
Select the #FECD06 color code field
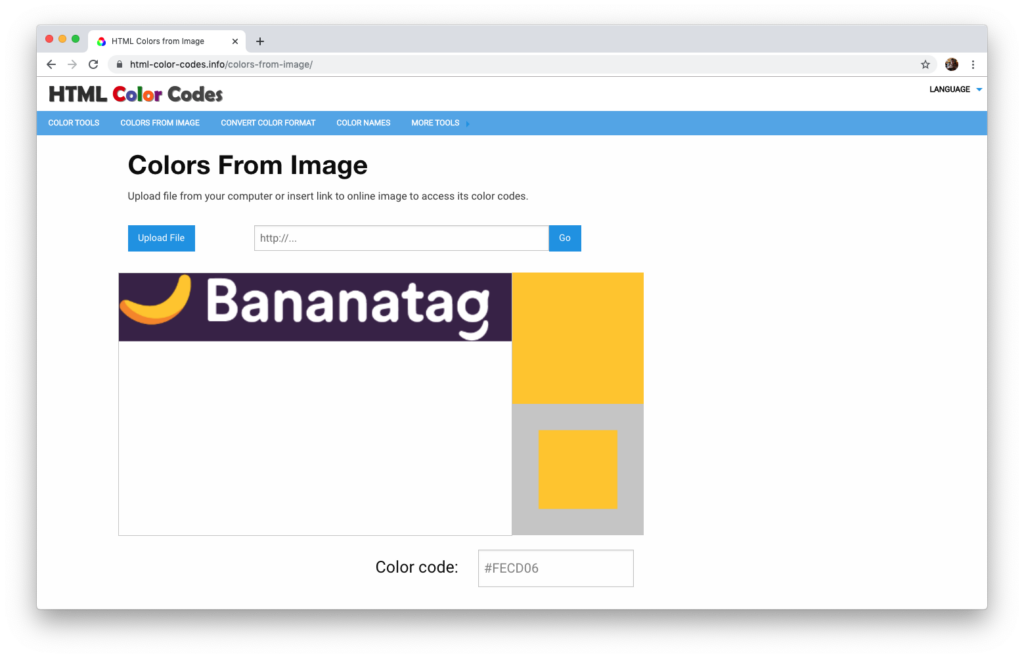tap(555, 568)
